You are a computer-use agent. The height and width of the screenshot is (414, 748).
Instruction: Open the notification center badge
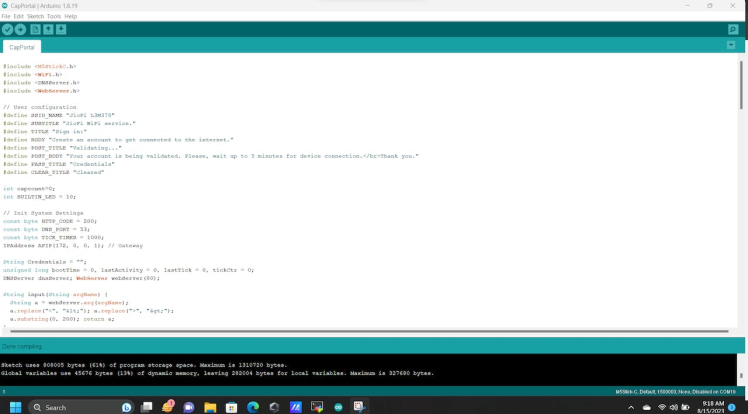click(731, 407)
